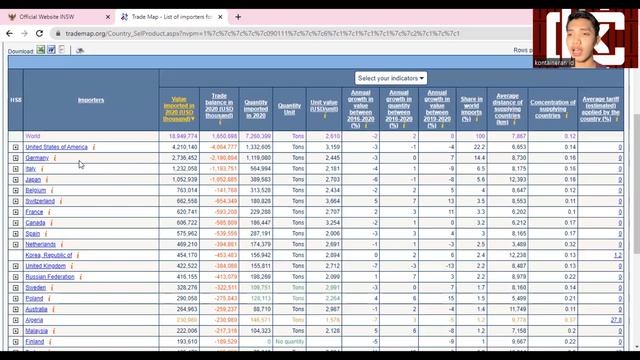Open info icon next to Italy
The width and height of the screenshot is (640, 360).
(42, 169)
